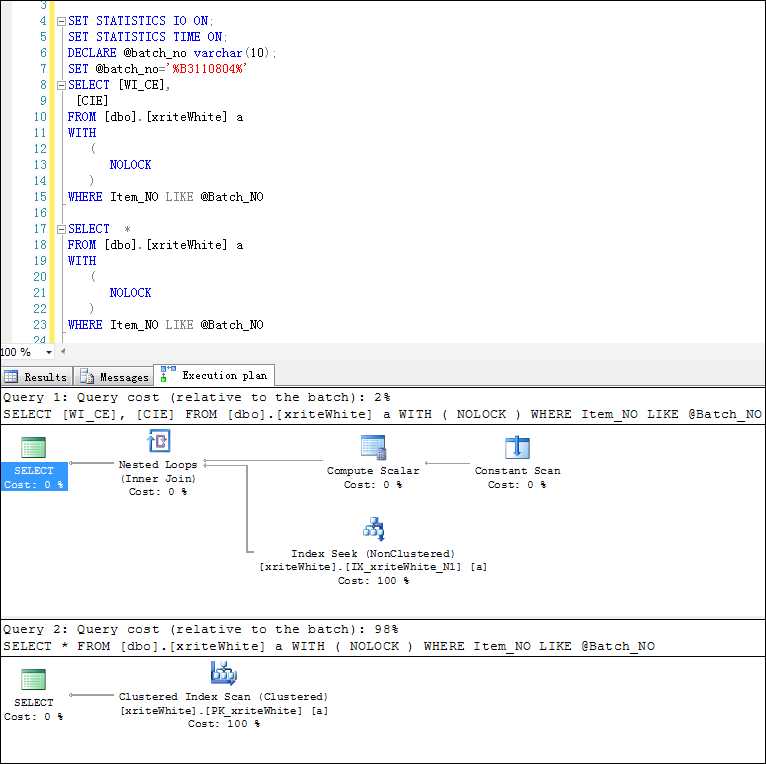Switch to the Results tab

click(36, 377)
